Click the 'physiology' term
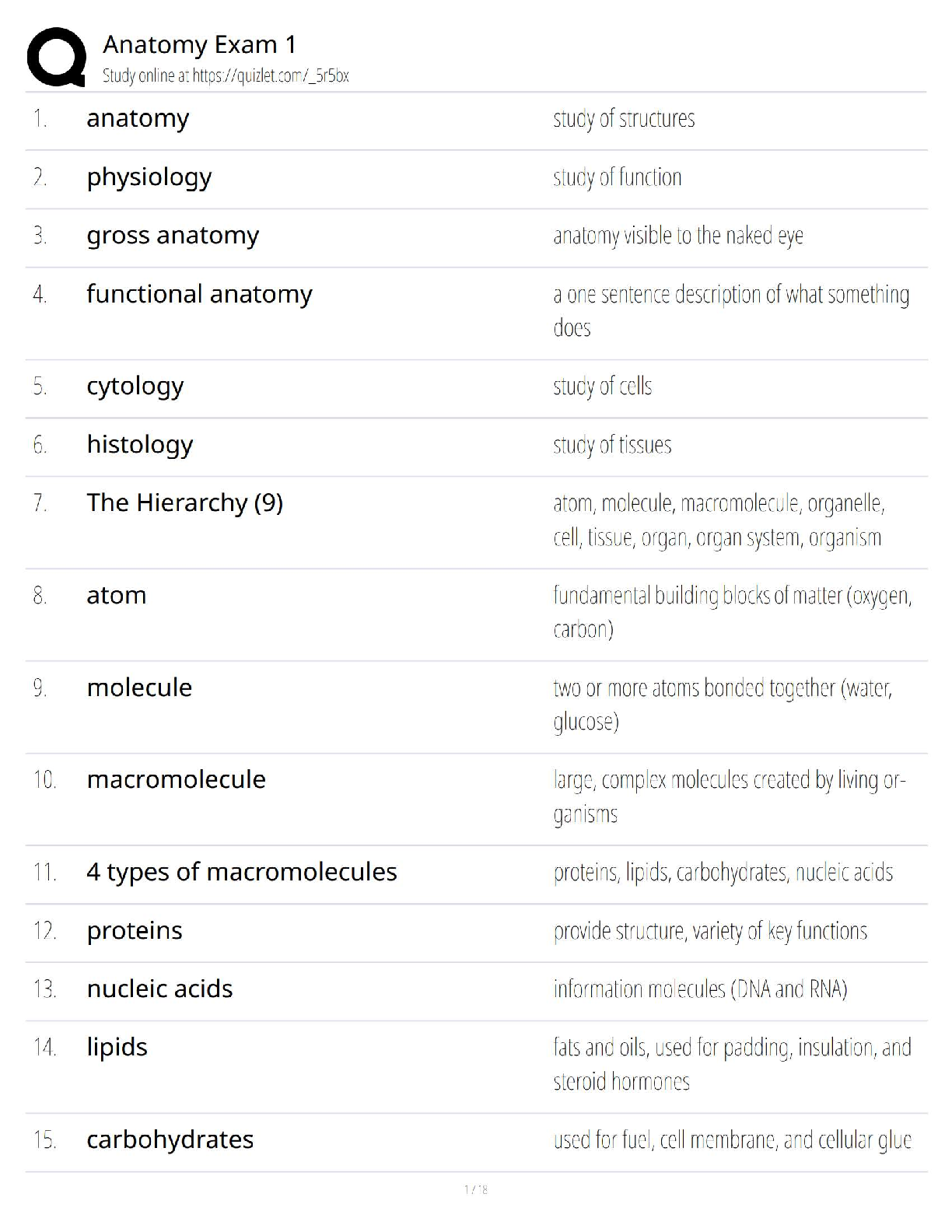This screenshot has width=952, height=1232. (149, 177)
